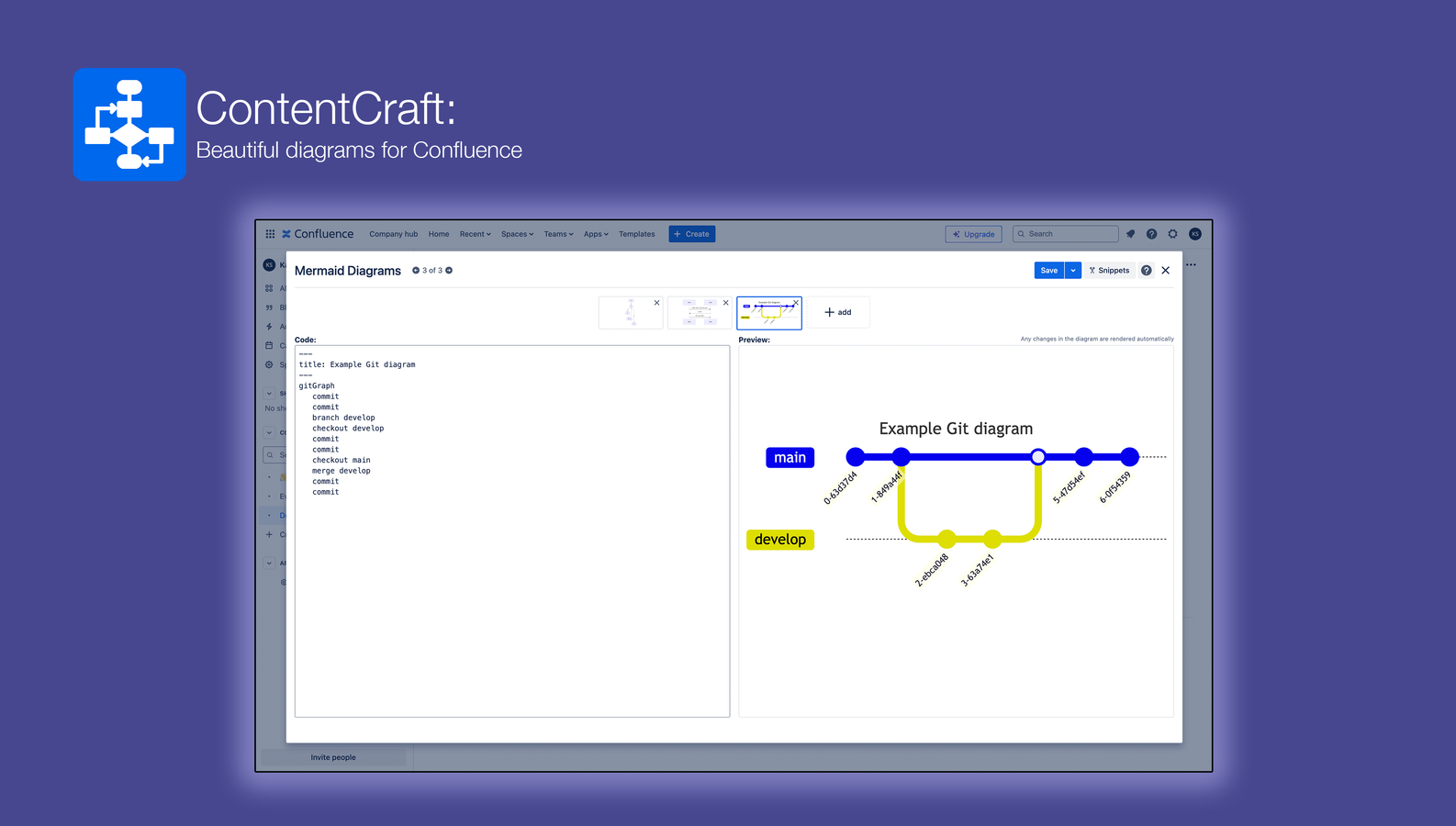The height and width of the screenshot is (826, 1456).
Task: Select the first flowchart diagram thumbnail
Action: (630, 313)
